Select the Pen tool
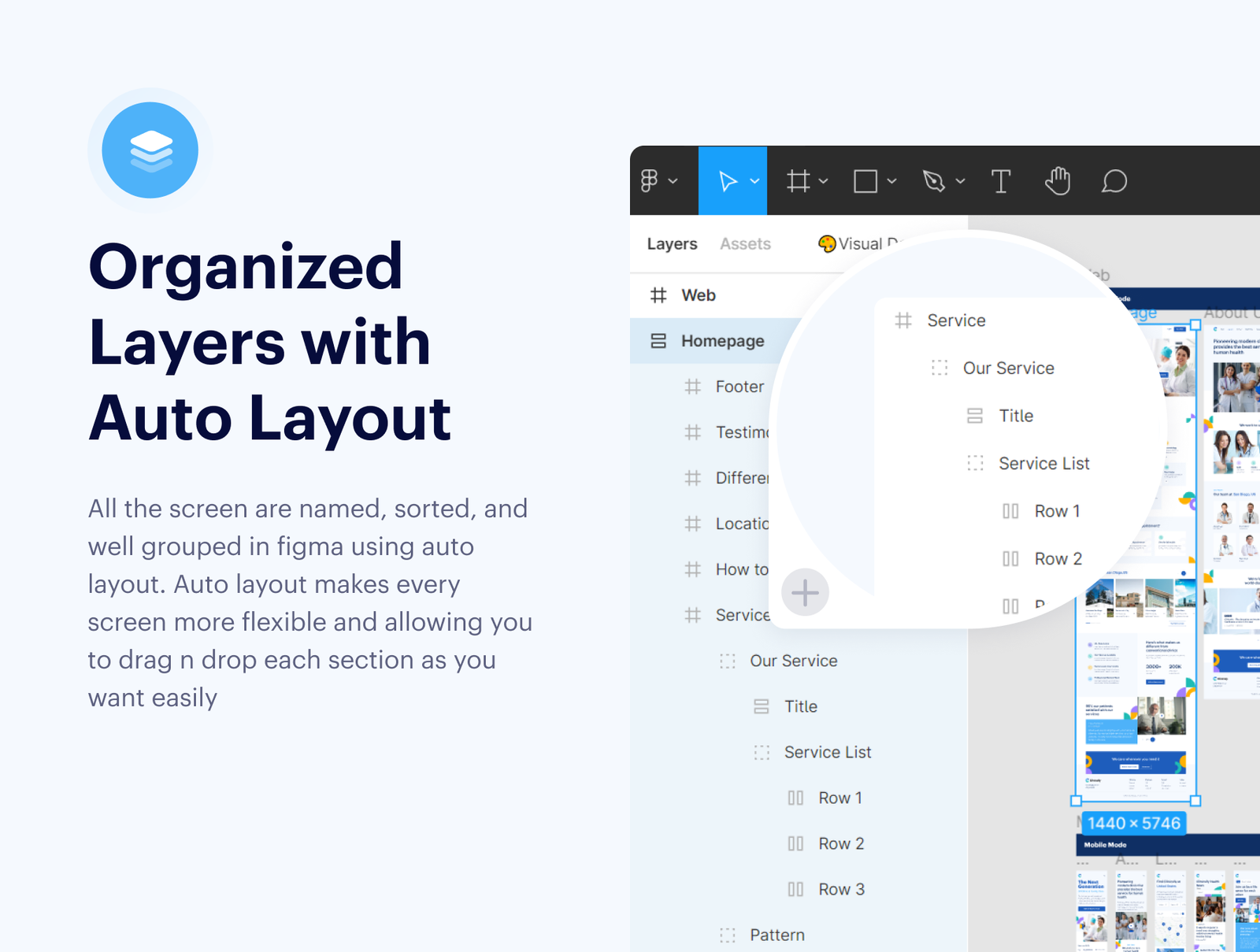 pos(933,181)
